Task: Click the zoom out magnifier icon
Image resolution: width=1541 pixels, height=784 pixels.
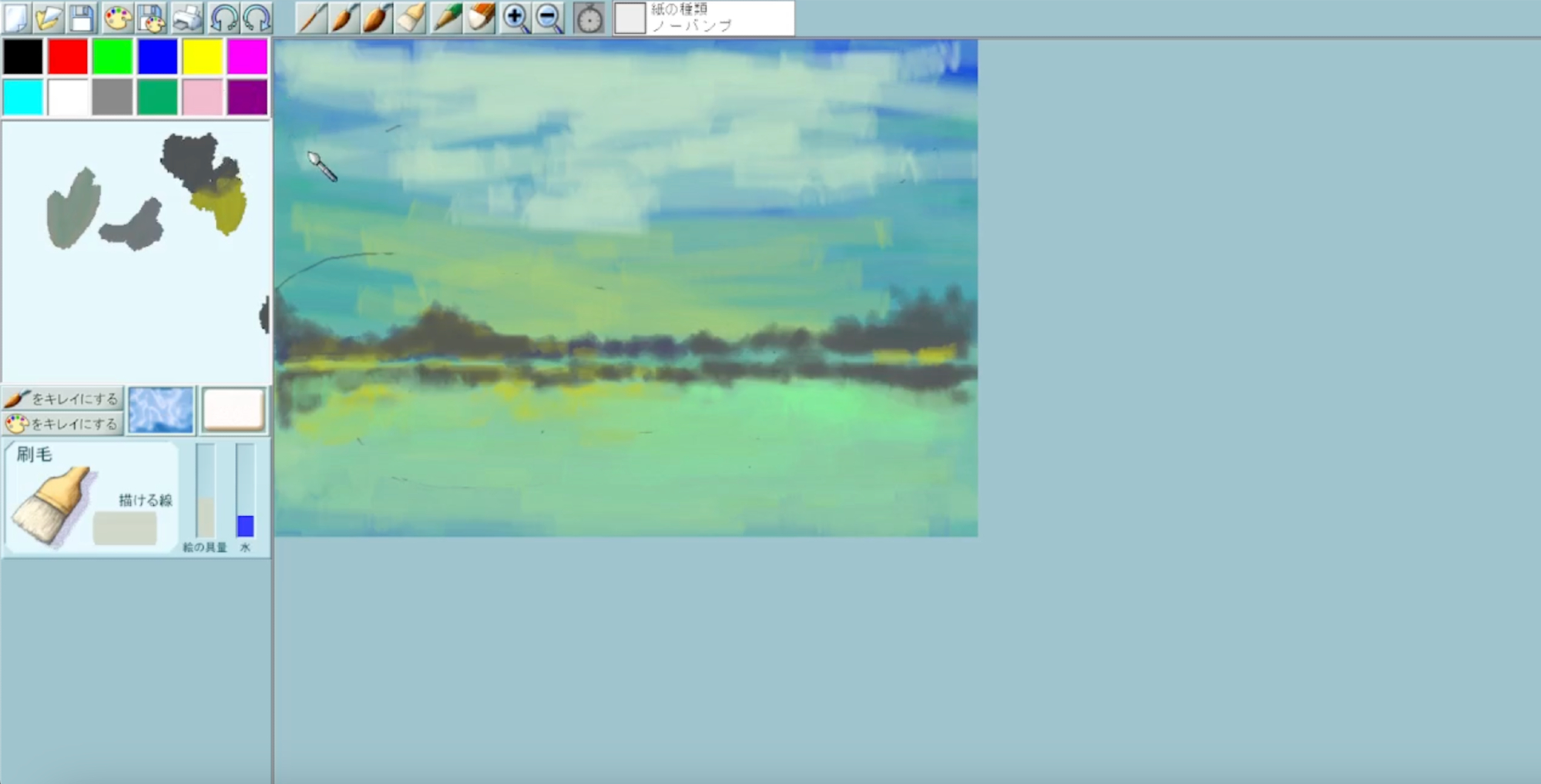Action: tap(549, 18)
